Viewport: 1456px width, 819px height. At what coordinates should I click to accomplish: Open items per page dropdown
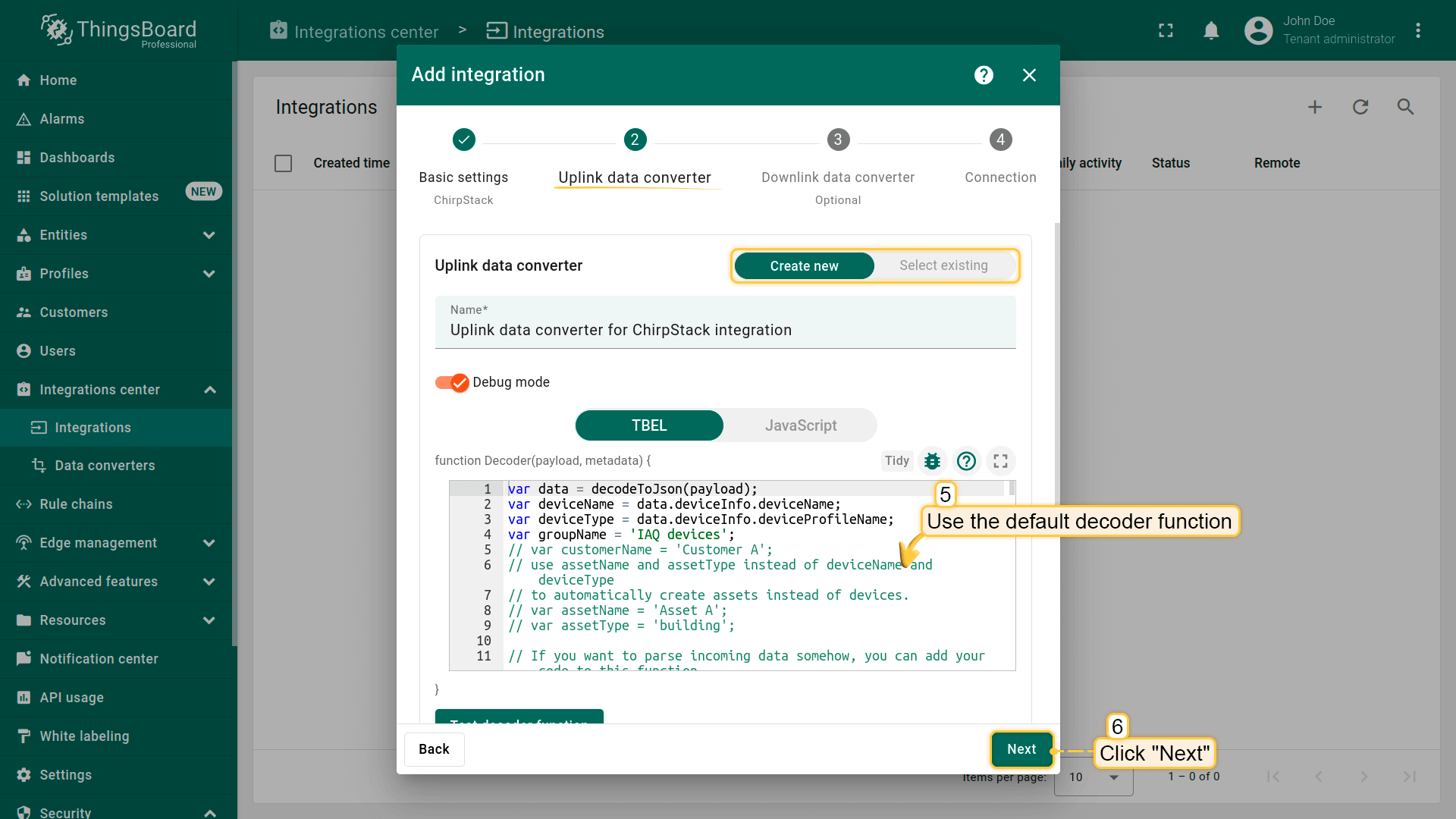1094,777
